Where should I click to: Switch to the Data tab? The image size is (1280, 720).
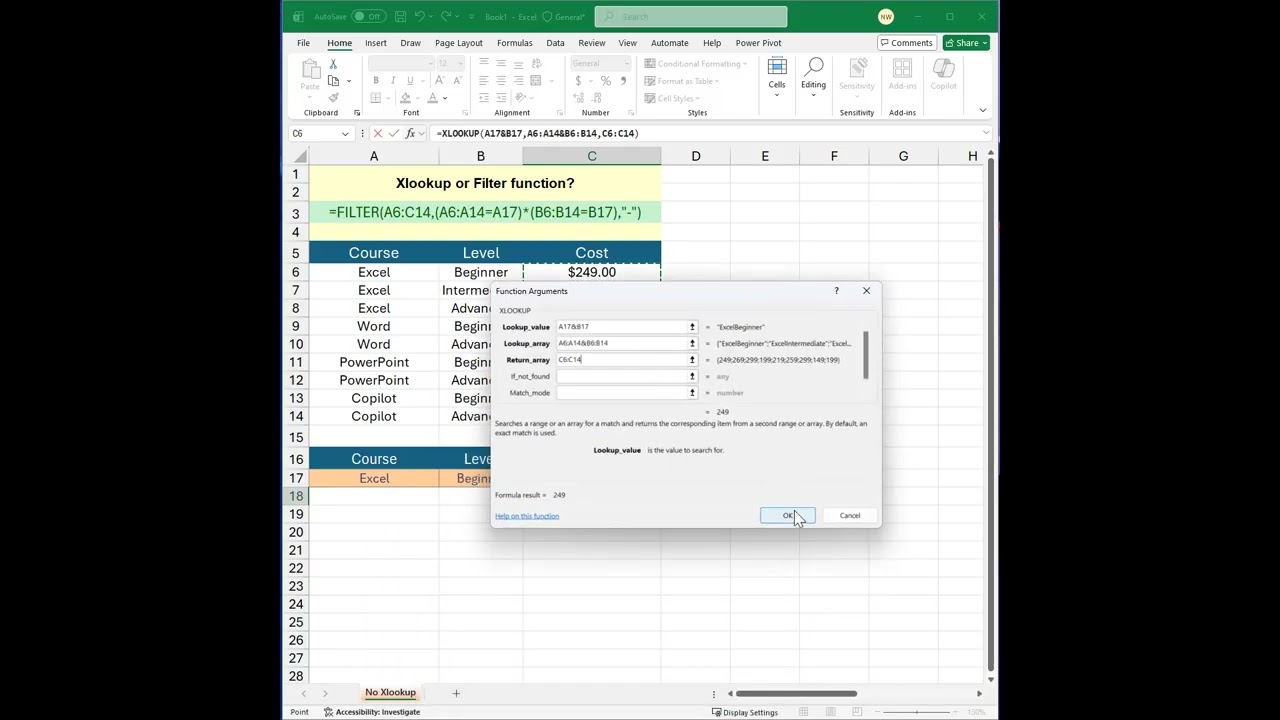[x=555, y=43]
